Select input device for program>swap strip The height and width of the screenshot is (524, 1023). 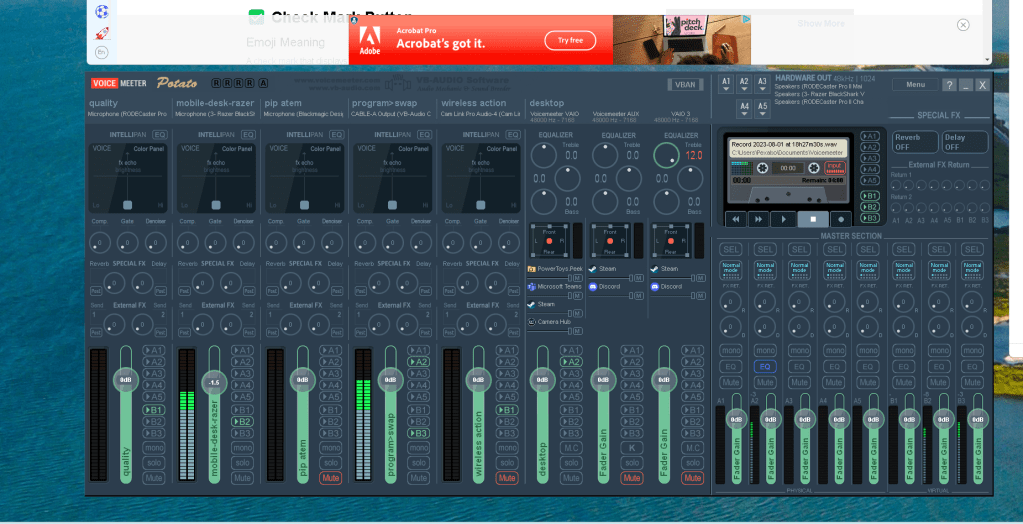(391, 114)
